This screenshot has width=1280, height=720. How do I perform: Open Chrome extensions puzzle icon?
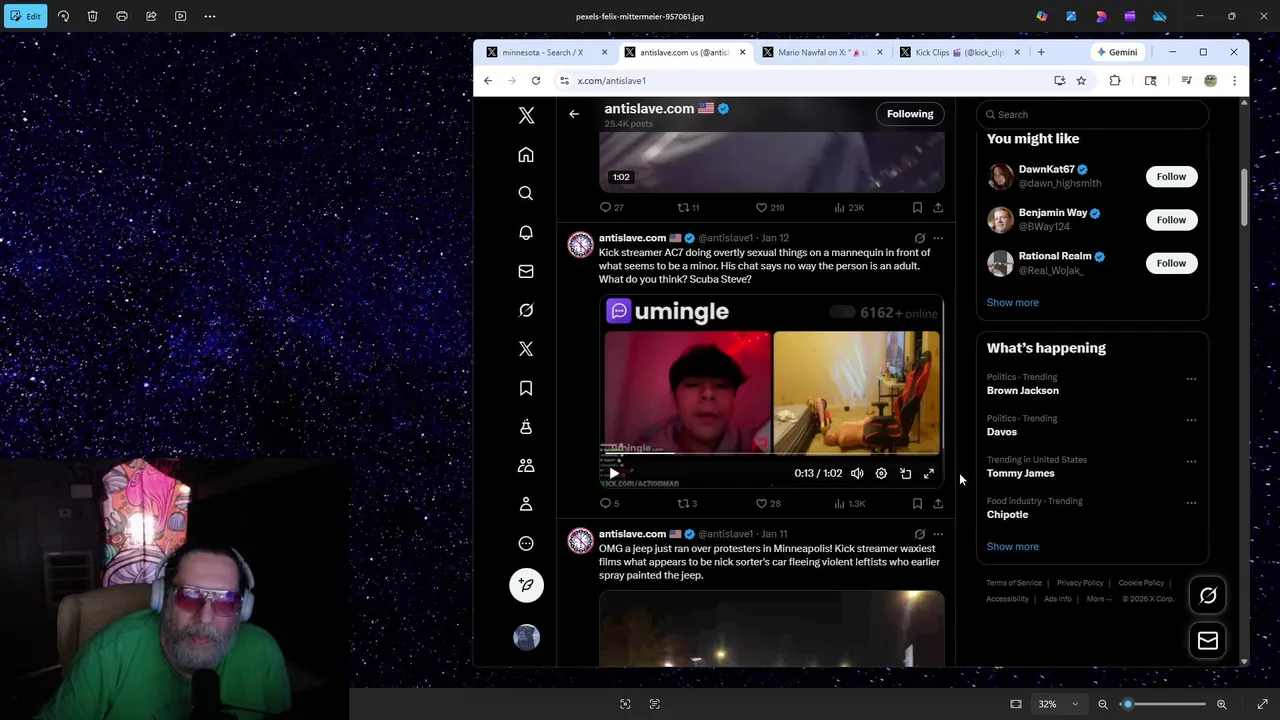click(1115, 81)
